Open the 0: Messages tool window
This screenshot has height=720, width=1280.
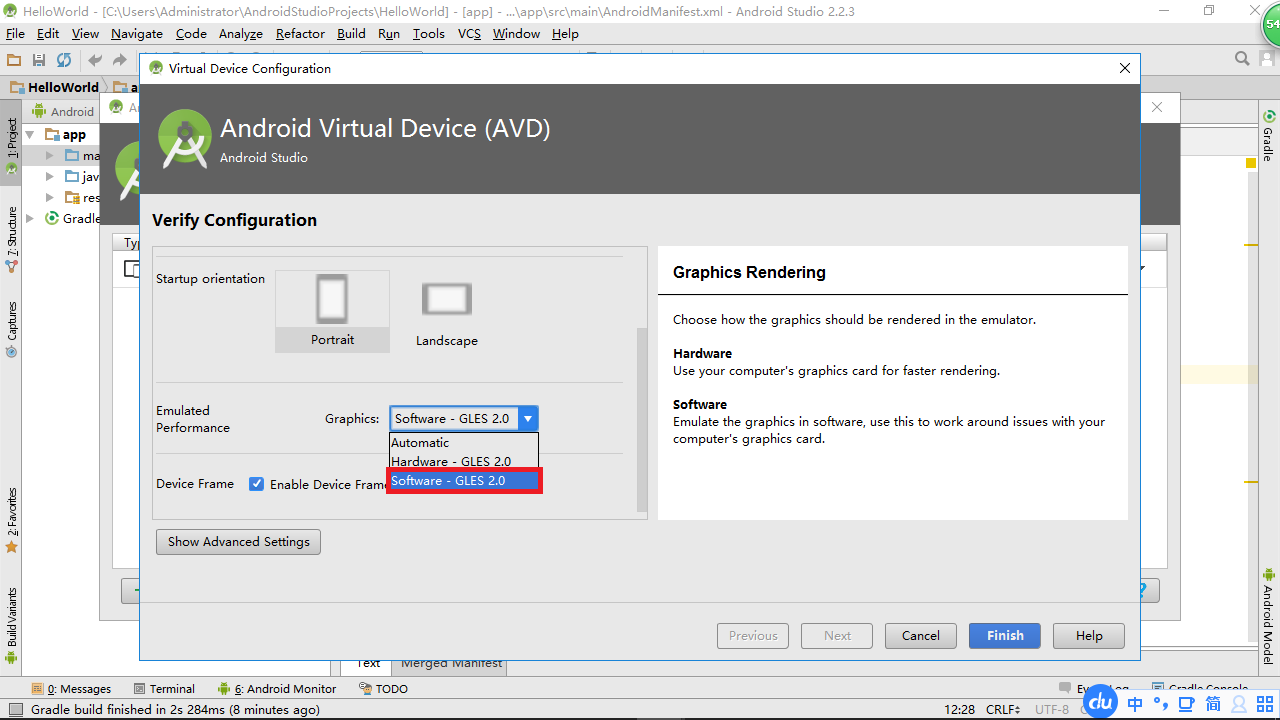[x=71, y=689]
